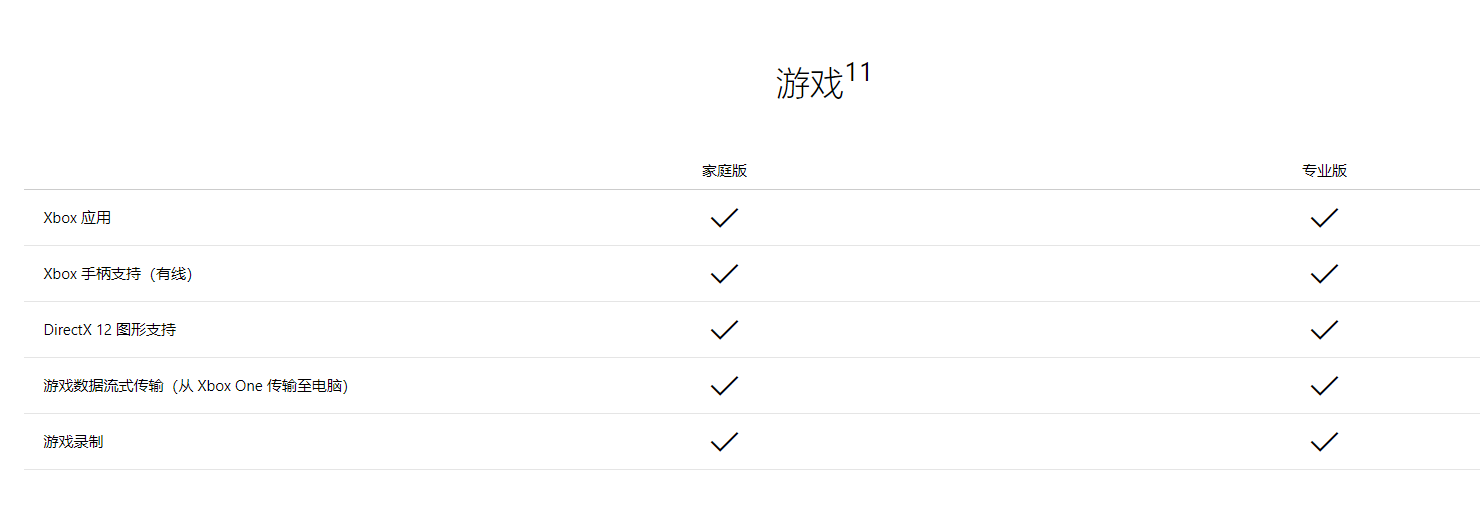Click 家庭版 checkmark for DirectX 12 图形支持
Viewport: 1480px width, 516px height.
point(724,330)
